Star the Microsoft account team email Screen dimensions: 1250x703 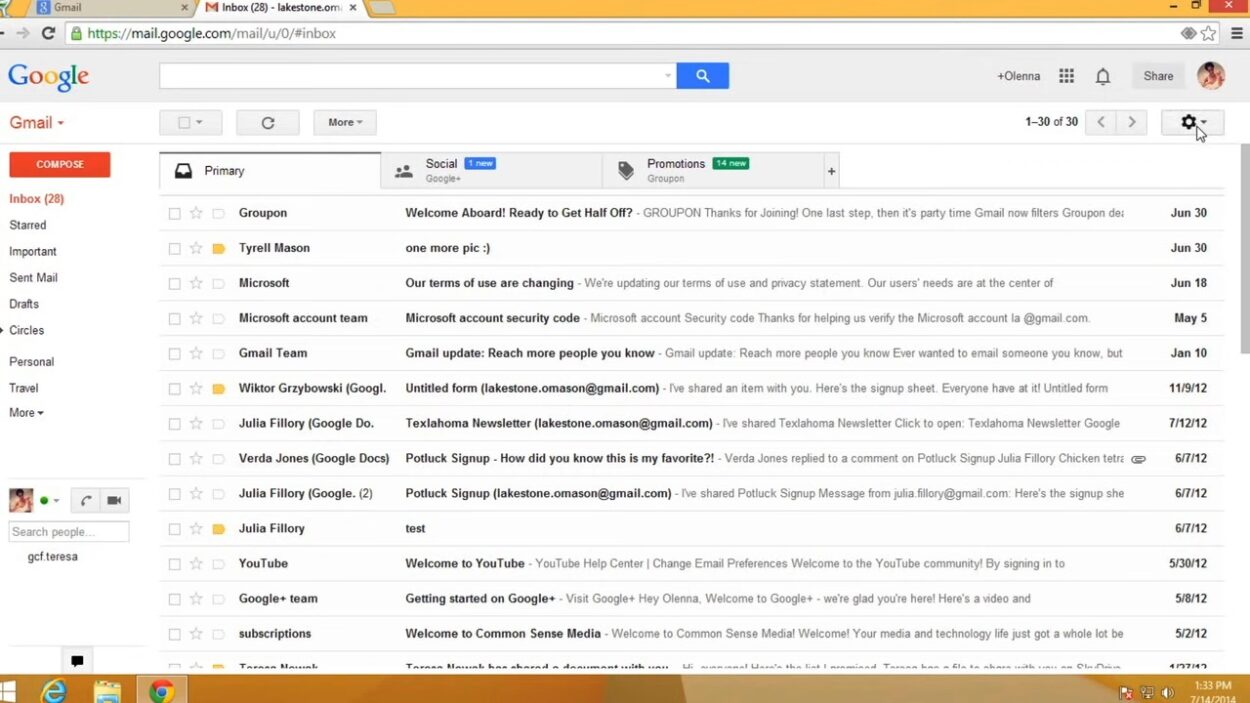click(196, 318)
